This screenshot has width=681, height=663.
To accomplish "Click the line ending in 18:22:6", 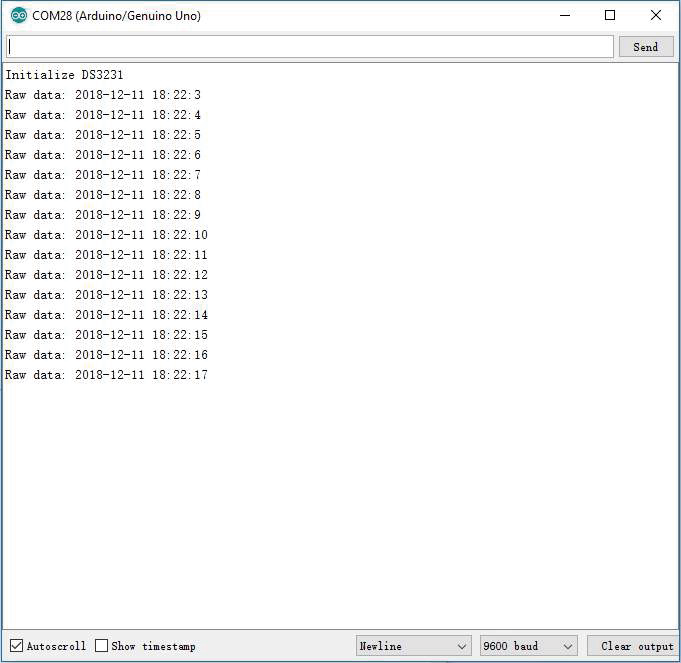I will point(103,155).
